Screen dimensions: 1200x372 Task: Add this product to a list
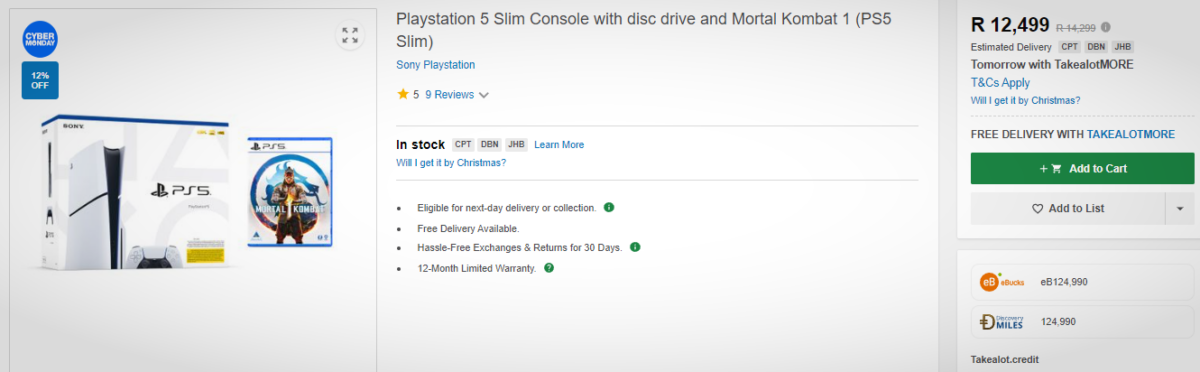click(1068, 209)
